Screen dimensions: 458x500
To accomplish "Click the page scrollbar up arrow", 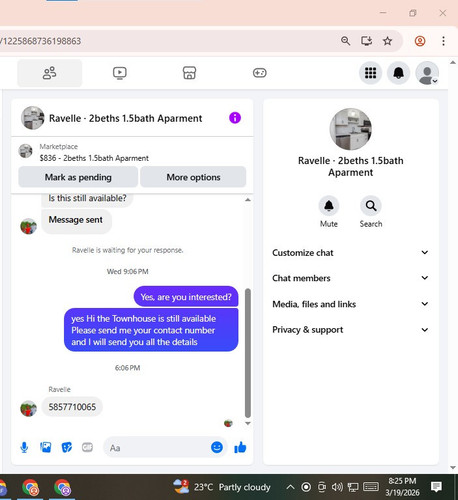I will coord(453,62).
